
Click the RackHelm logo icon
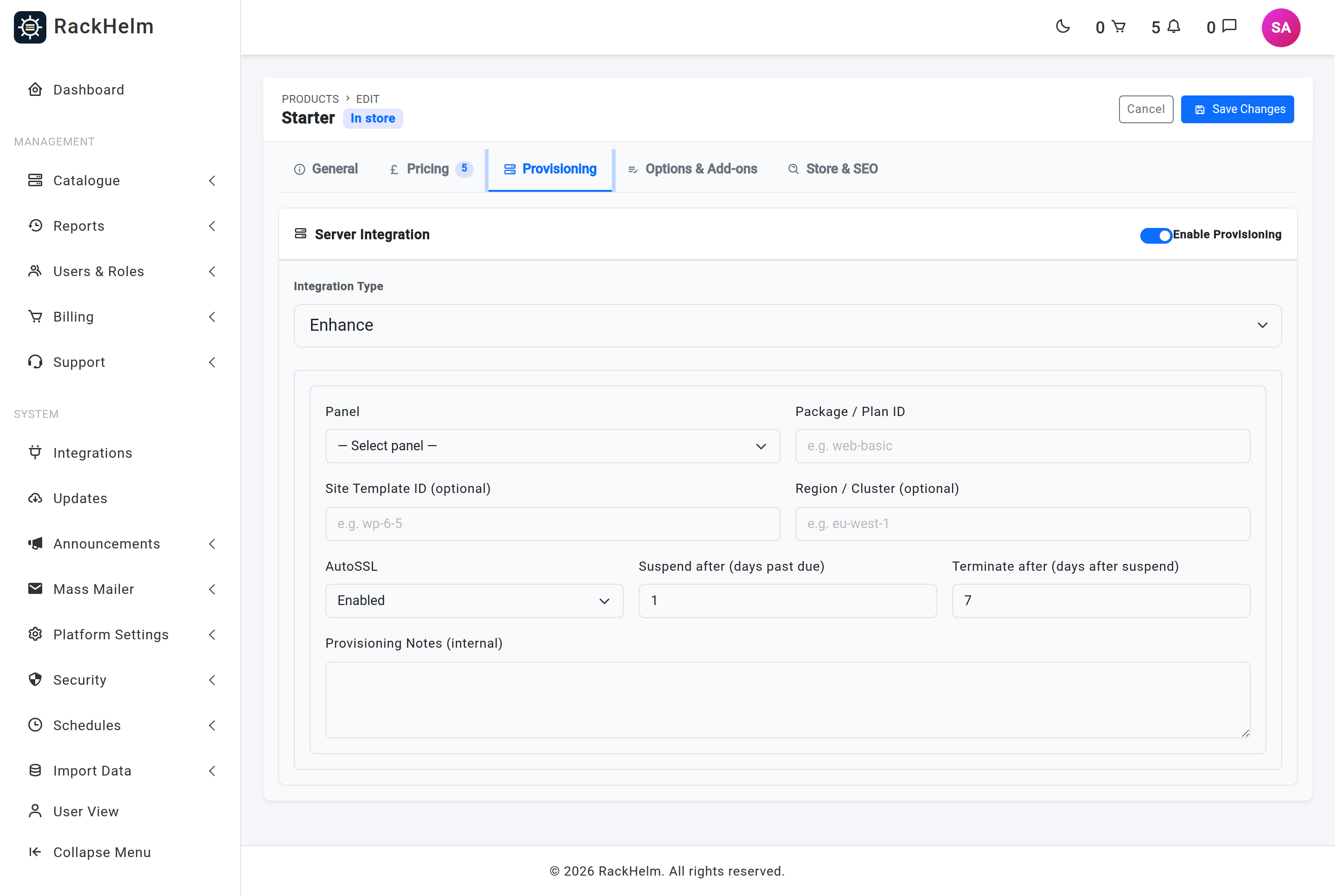(30, 27)
